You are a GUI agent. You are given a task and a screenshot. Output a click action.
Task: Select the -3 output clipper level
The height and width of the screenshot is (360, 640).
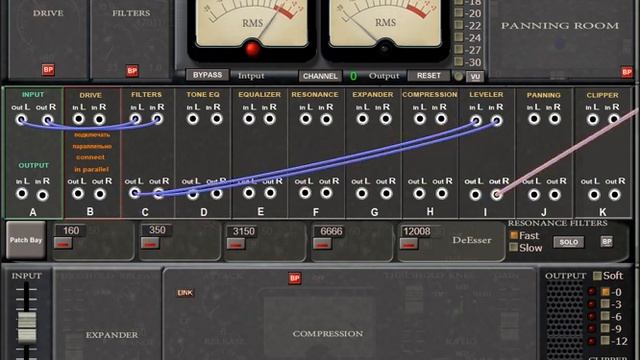point(605,304)
